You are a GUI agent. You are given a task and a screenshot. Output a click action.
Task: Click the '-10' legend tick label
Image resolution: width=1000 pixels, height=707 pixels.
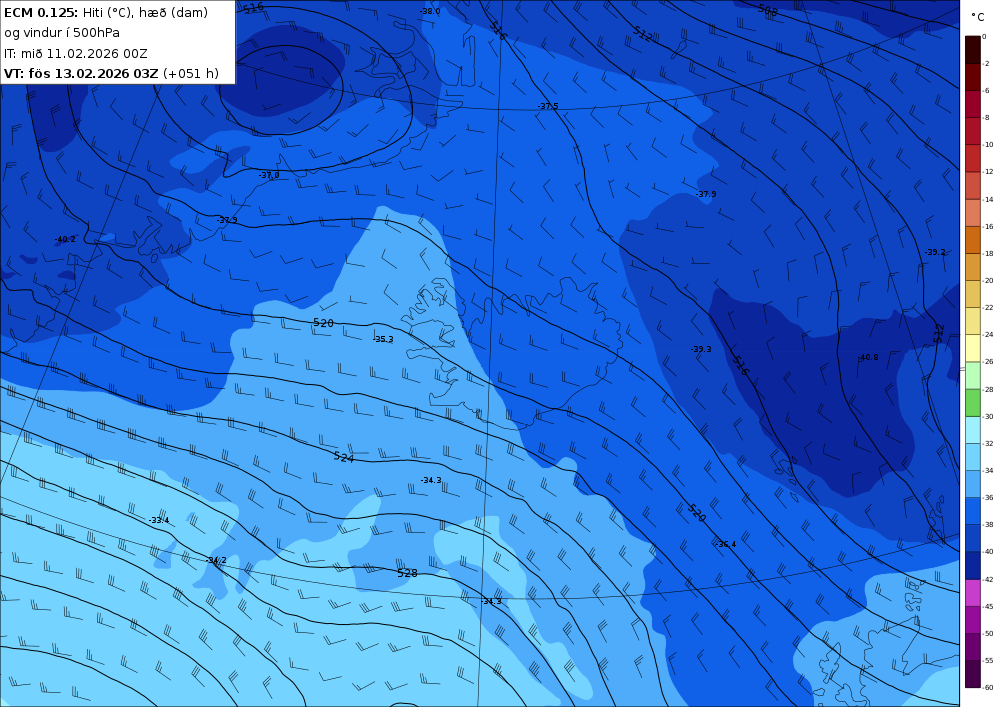click(x=989, y=145)
